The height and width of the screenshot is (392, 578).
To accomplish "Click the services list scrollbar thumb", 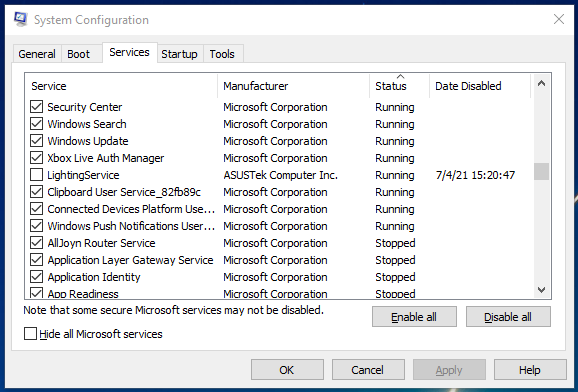I will 541,171.
